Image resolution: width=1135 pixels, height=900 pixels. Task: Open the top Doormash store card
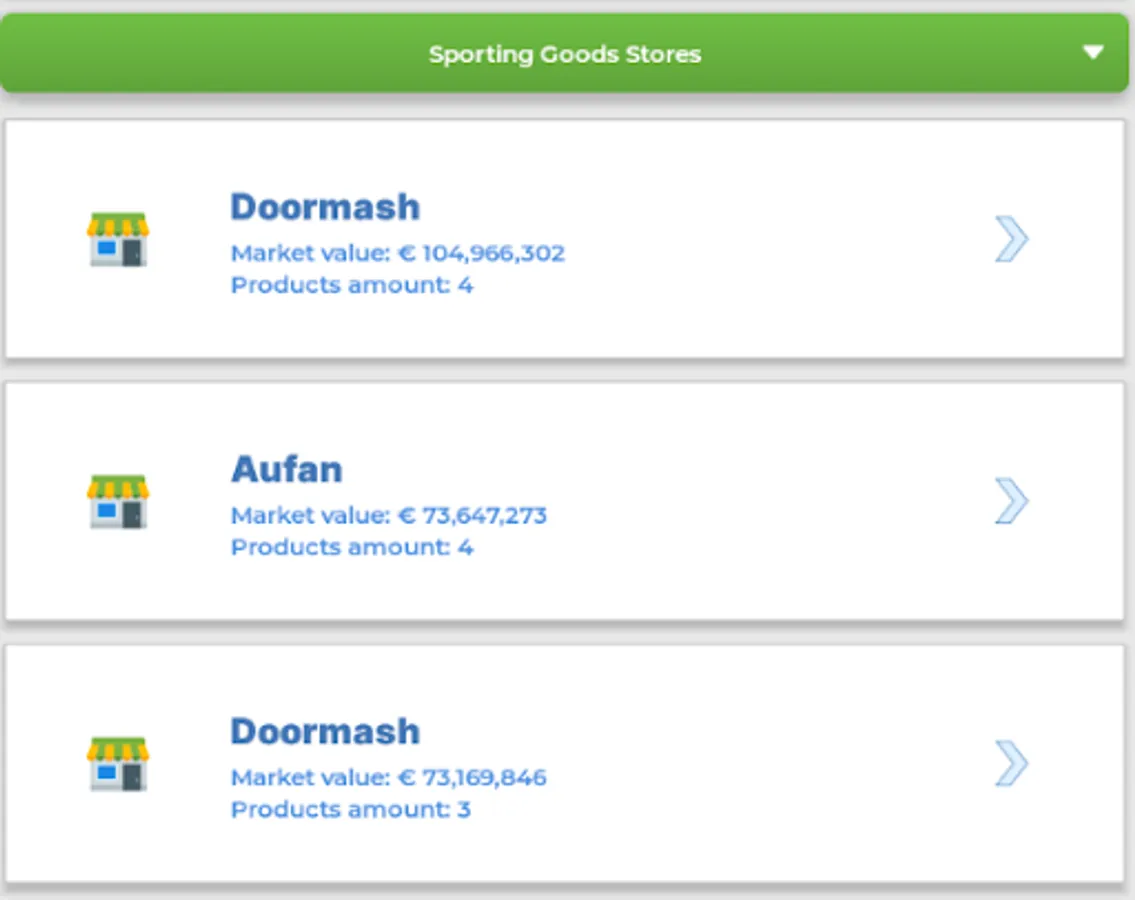565,239
